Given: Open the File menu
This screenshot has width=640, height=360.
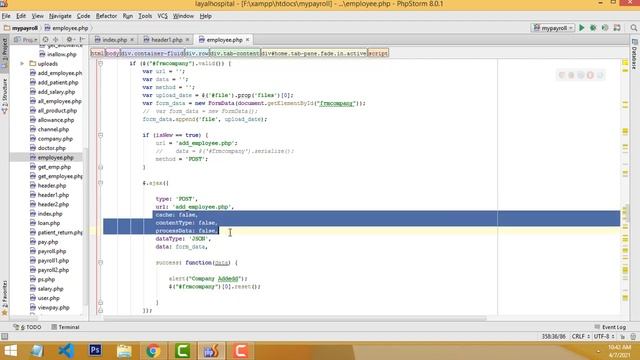Looking at the screenshot, I should point(6,16).
